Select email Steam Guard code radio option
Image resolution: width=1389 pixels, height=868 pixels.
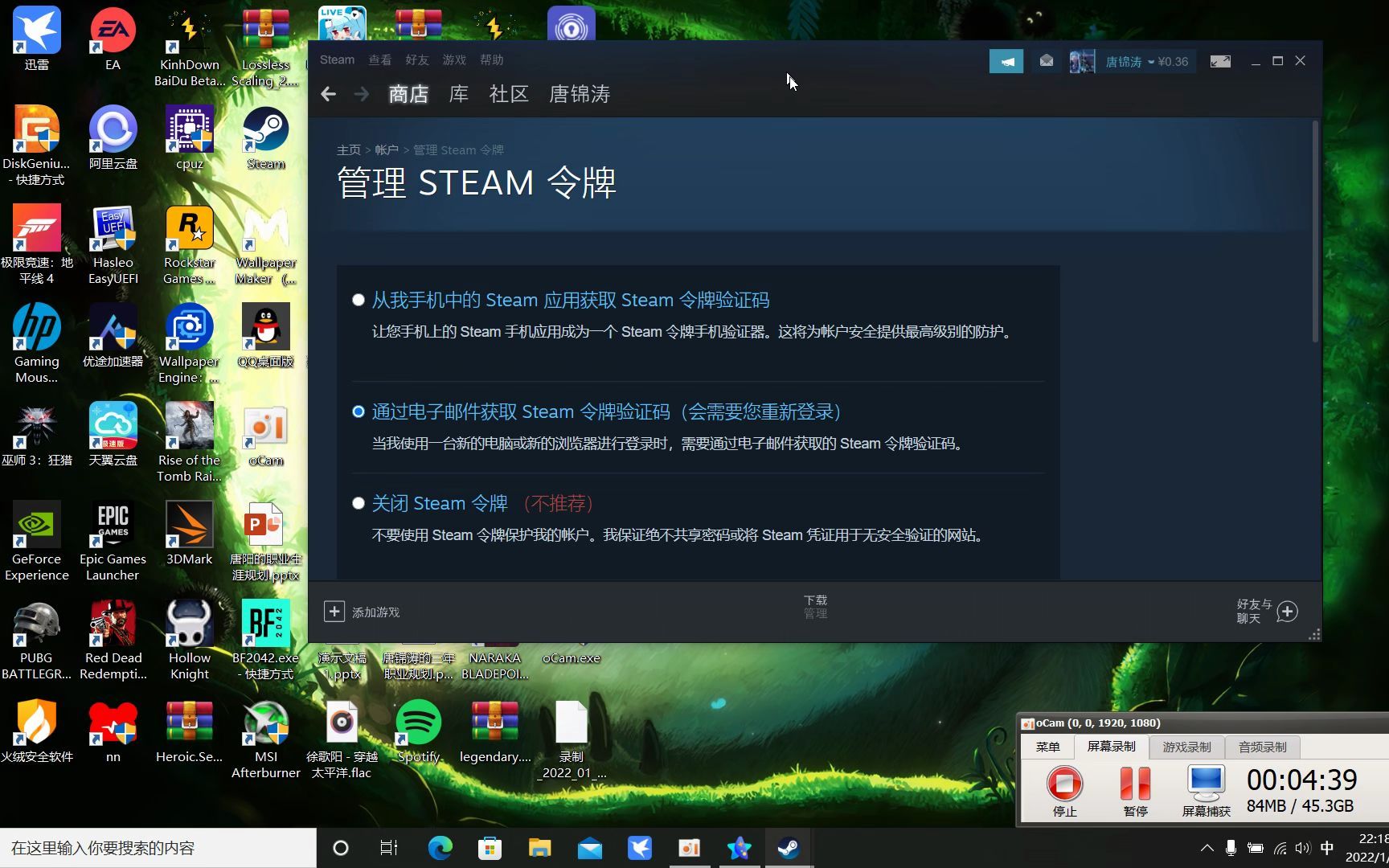click(359, 411)
